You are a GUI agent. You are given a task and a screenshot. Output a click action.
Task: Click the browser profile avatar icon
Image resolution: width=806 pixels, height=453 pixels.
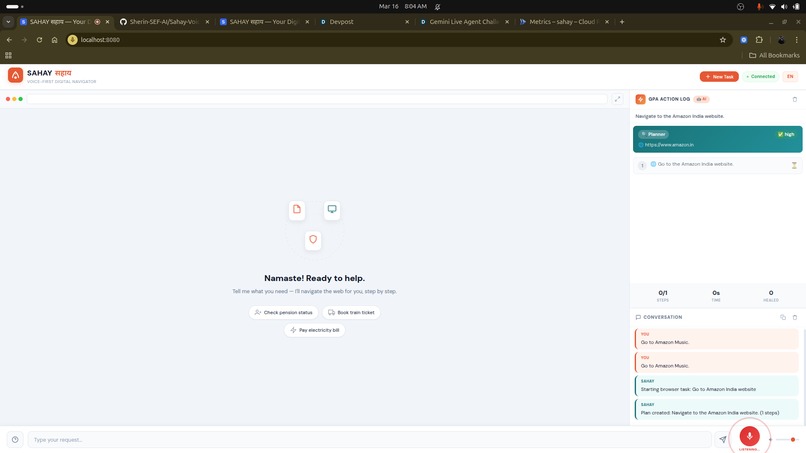pyautogui.click(x=781, y=40)
